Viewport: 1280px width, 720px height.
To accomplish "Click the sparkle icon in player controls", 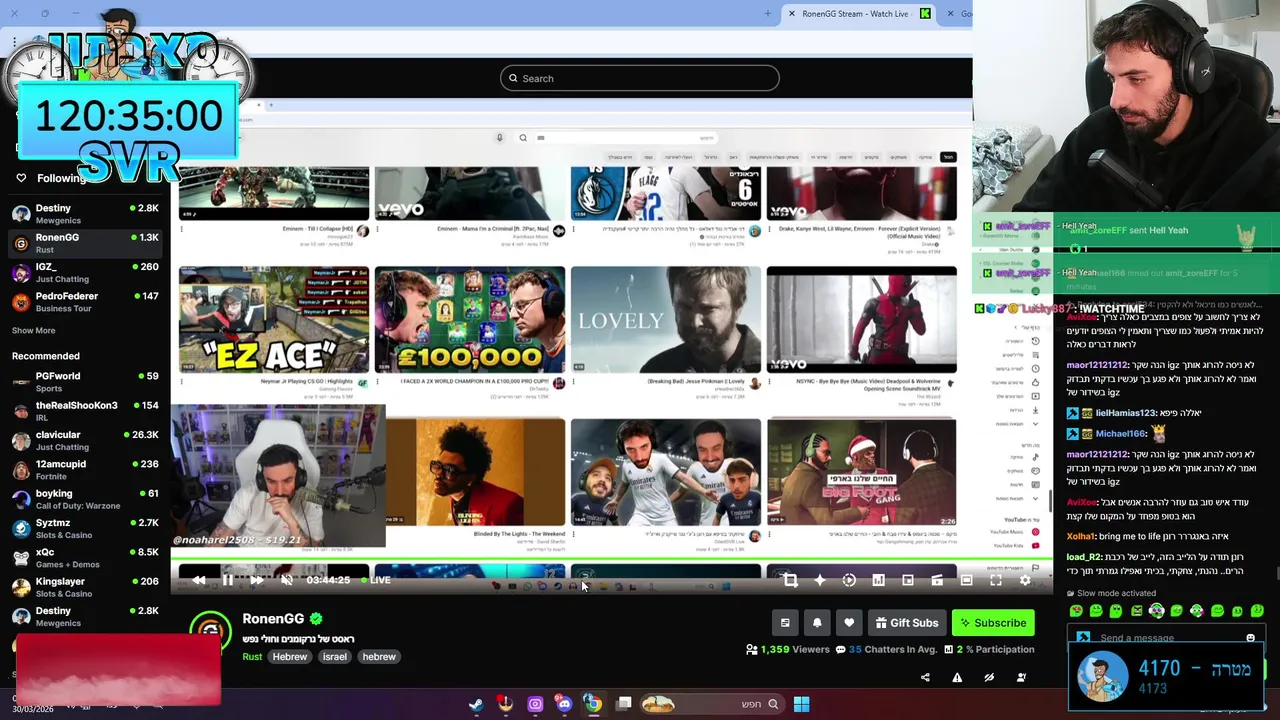I will [819, 580].
